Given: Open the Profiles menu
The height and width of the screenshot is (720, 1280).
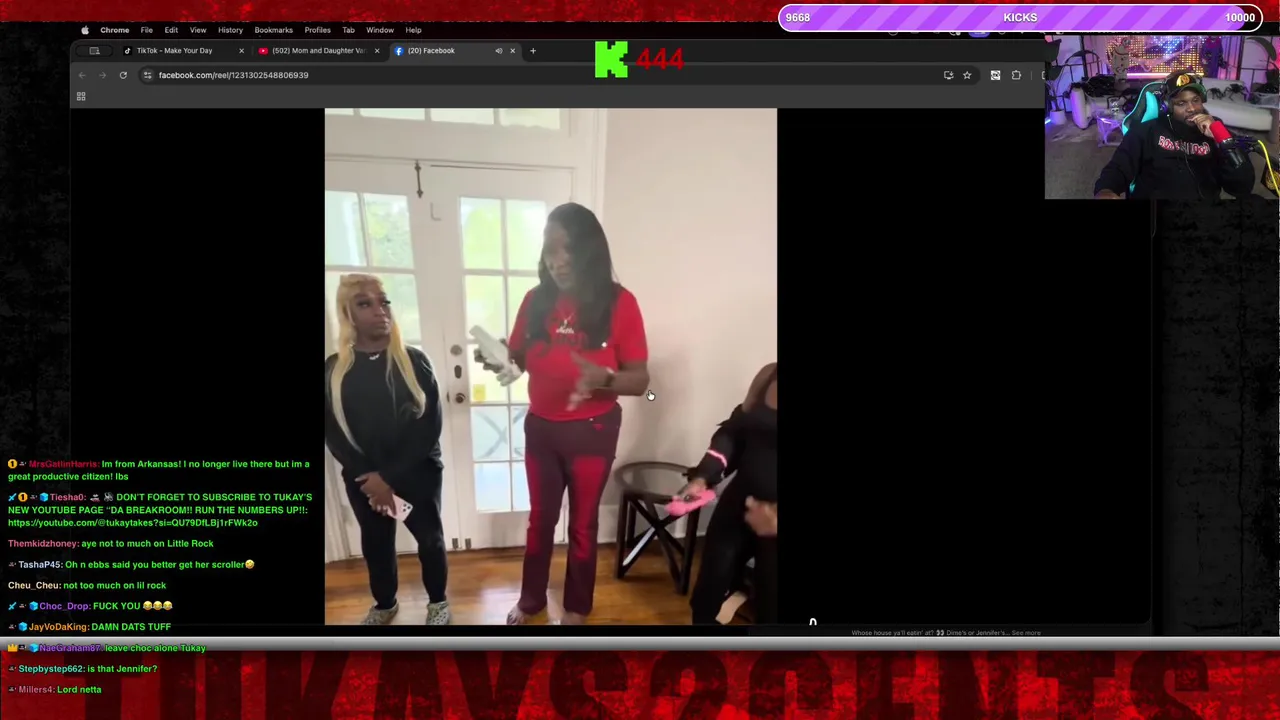Looking at the screenshot, I should pyautogui.click(x=317, y=30).
